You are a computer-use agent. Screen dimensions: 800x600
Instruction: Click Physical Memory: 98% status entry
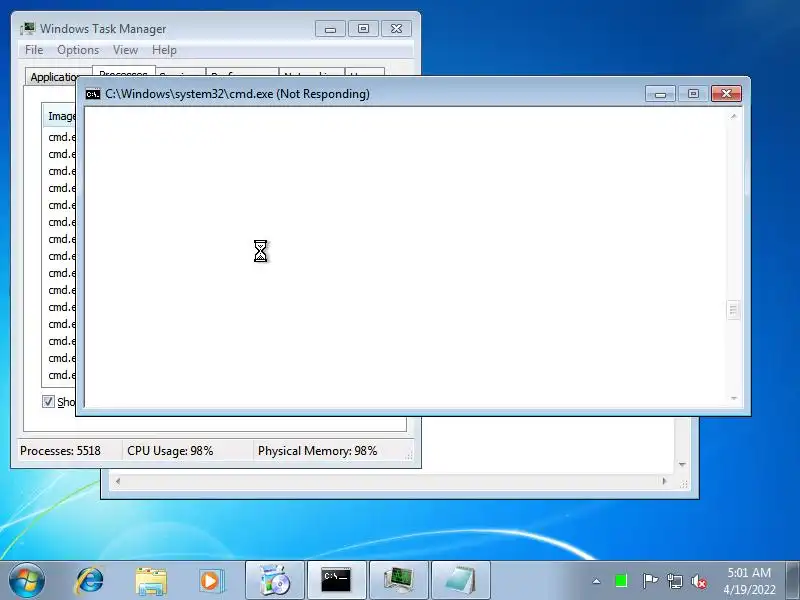point(317,451)
